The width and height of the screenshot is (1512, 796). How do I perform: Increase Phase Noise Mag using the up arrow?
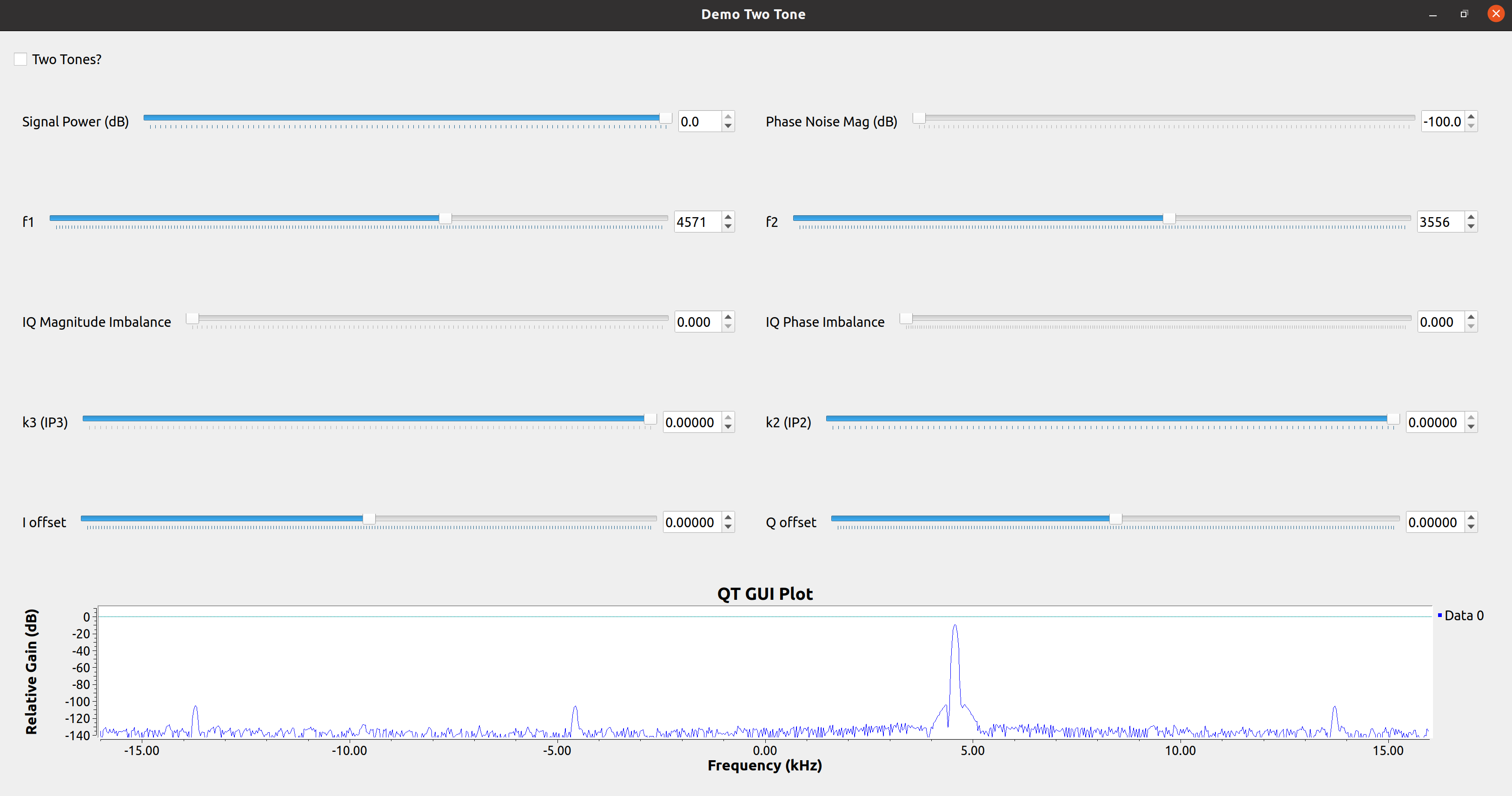(1471, 116)
